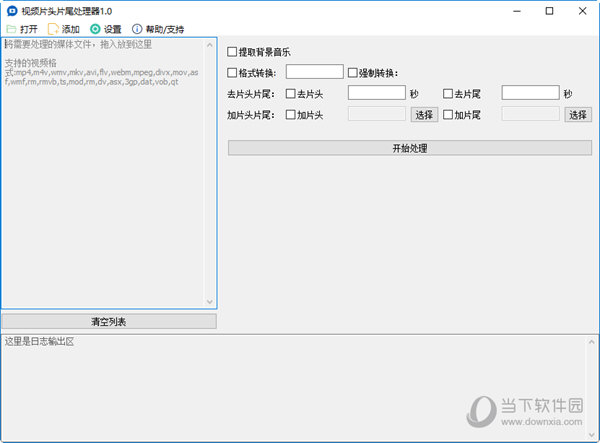Click the disabled 加片尾 path field
Screen dimensions: 600x443
pyautogui.click(x=530, y=114)
